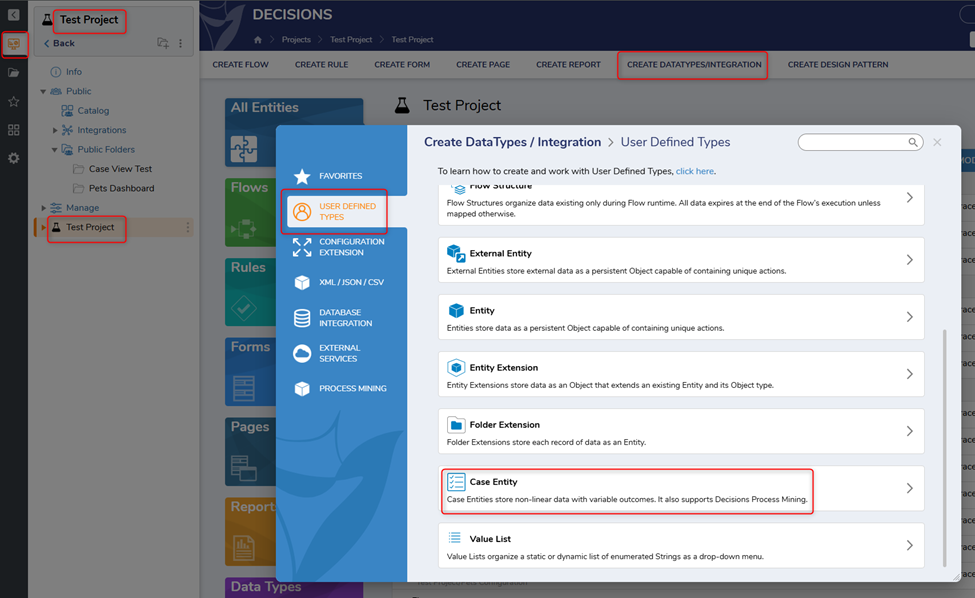Click the 'click here' help link

point(694,172)
